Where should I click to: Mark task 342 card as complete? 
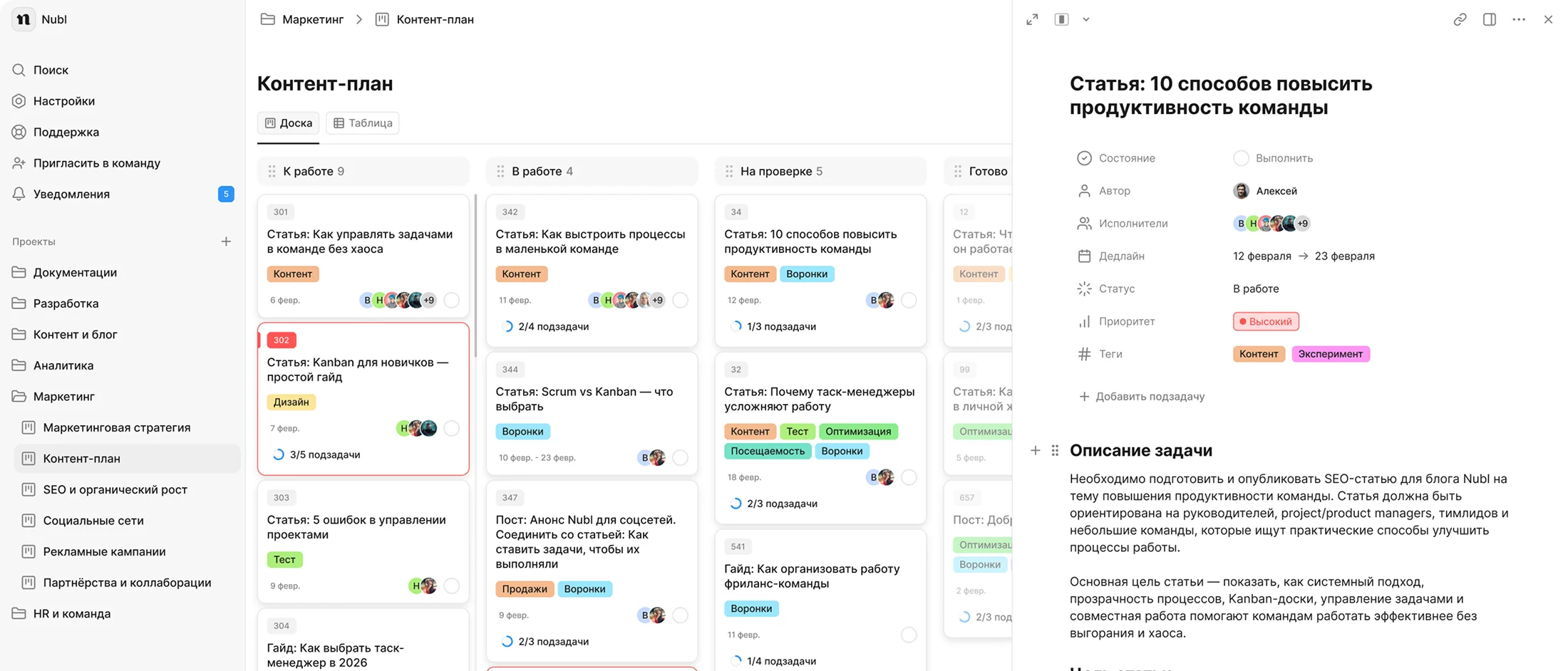(x=680, y=300)
